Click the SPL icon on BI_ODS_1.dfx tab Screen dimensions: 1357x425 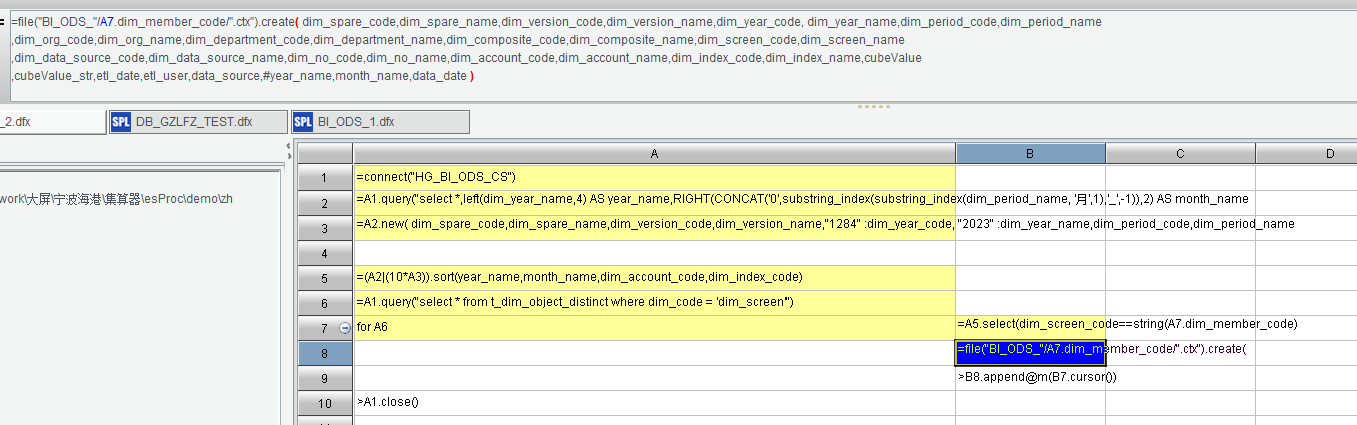pyautogui.click(x=303, y=122)
